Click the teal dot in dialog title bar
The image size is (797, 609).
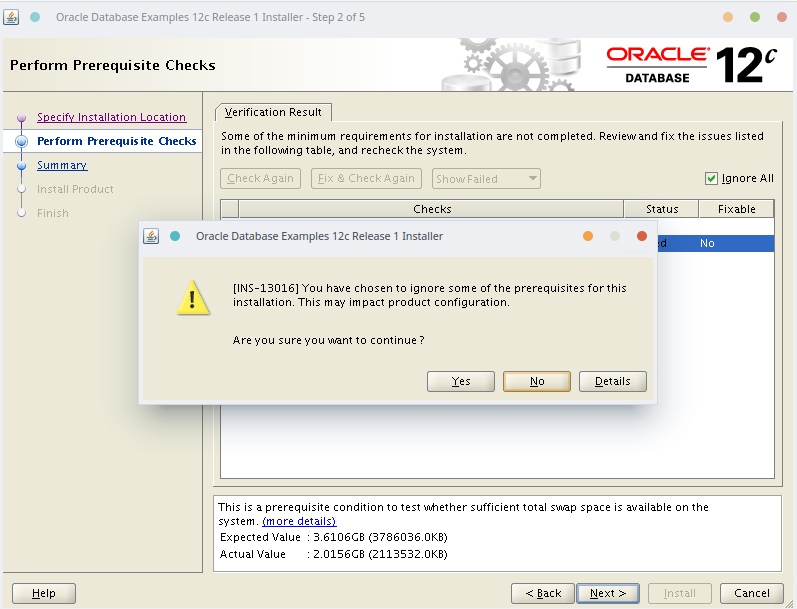pyautogui.click(x=175, y=236)
